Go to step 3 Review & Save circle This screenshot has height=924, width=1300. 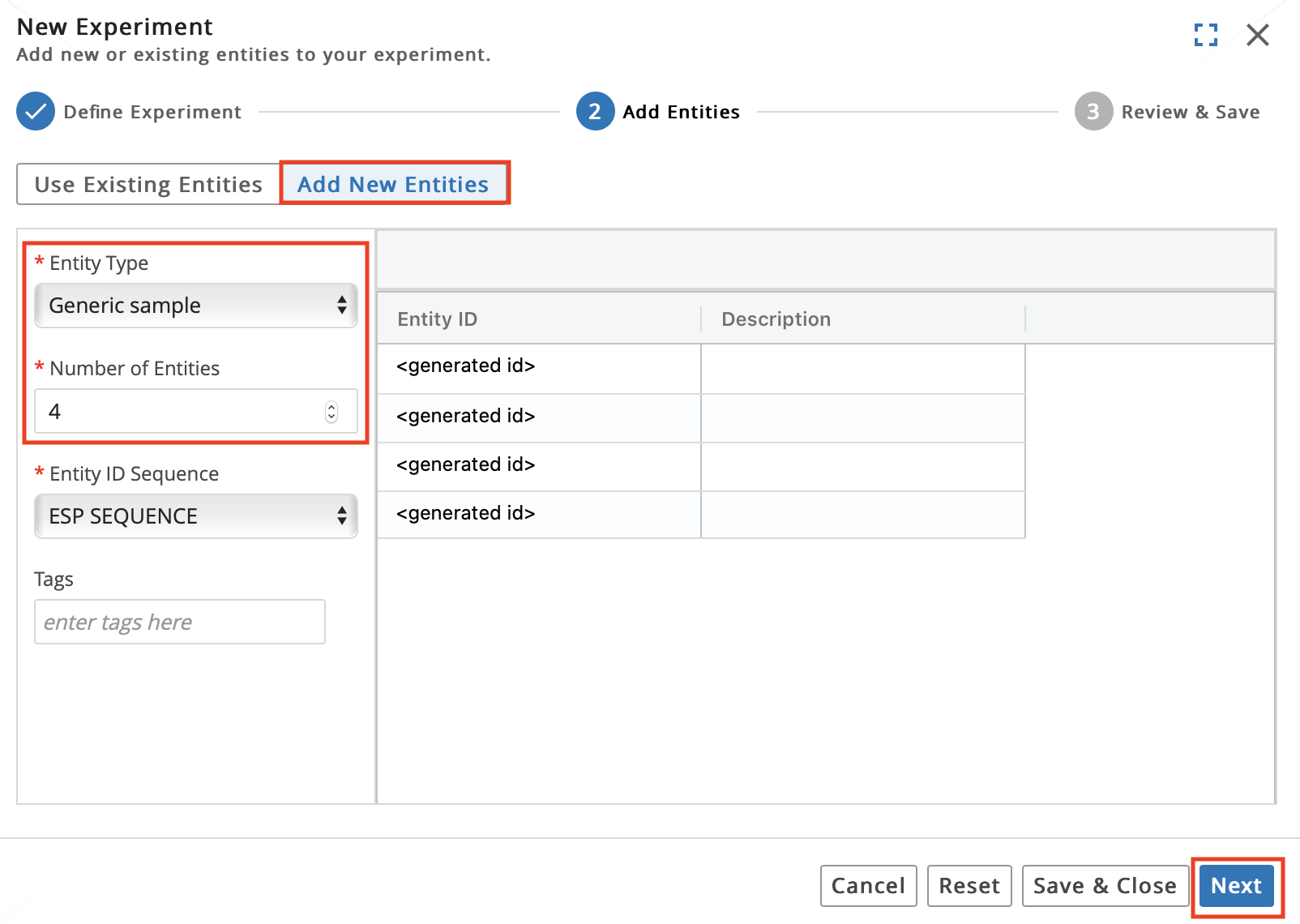pos(1093,112)
